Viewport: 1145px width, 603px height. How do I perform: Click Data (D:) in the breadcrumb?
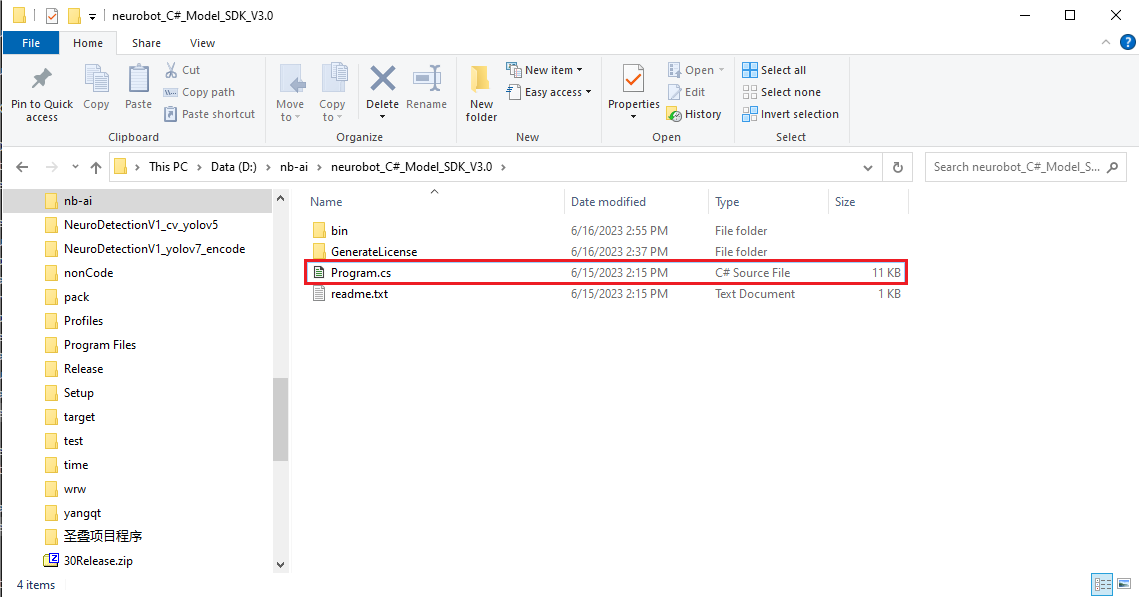coord(234,167)
